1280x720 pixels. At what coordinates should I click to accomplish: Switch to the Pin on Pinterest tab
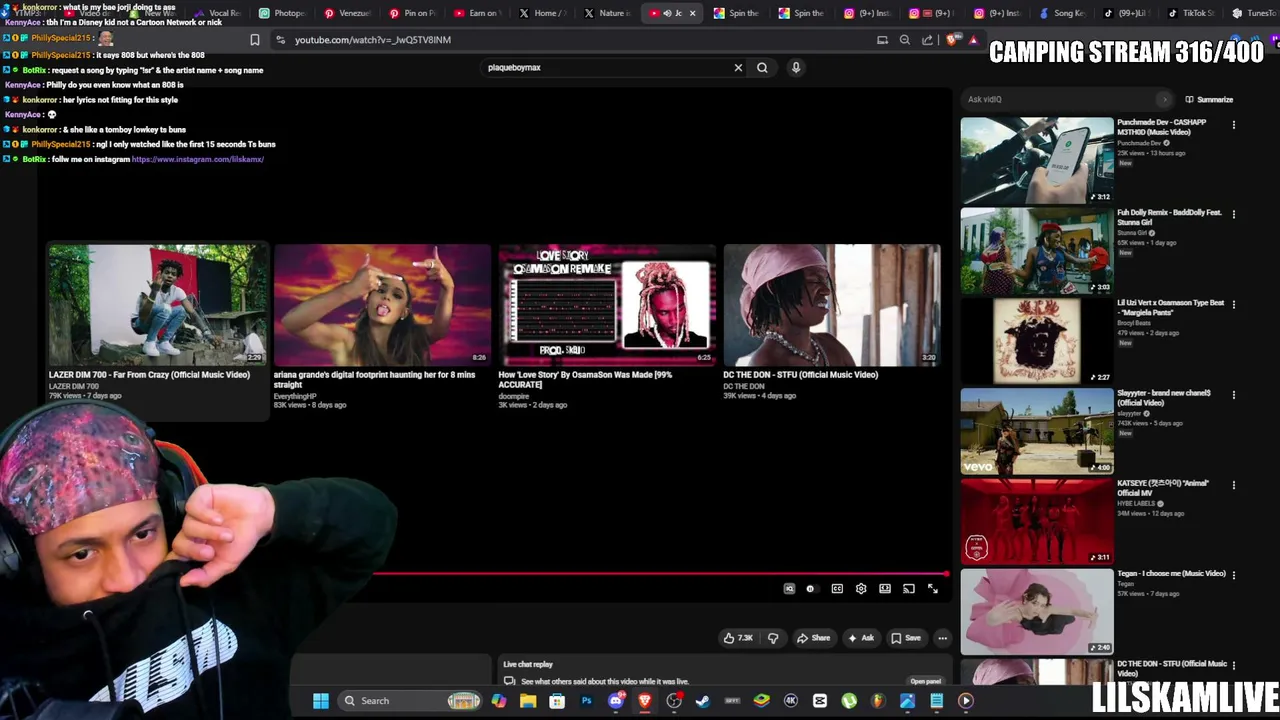413,13
